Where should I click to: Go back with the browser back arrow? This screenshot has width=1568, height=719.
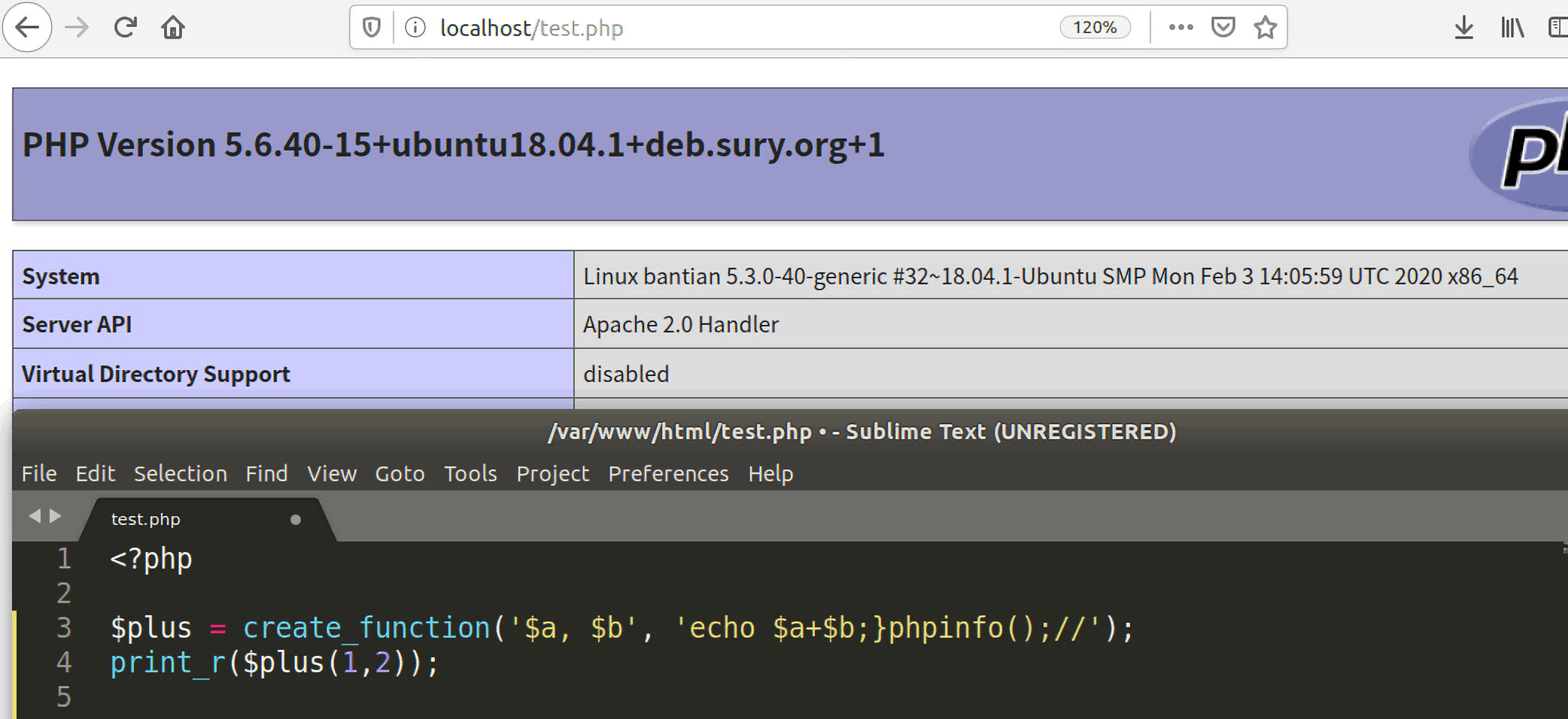pyautogui.click(x=27, y=28)
